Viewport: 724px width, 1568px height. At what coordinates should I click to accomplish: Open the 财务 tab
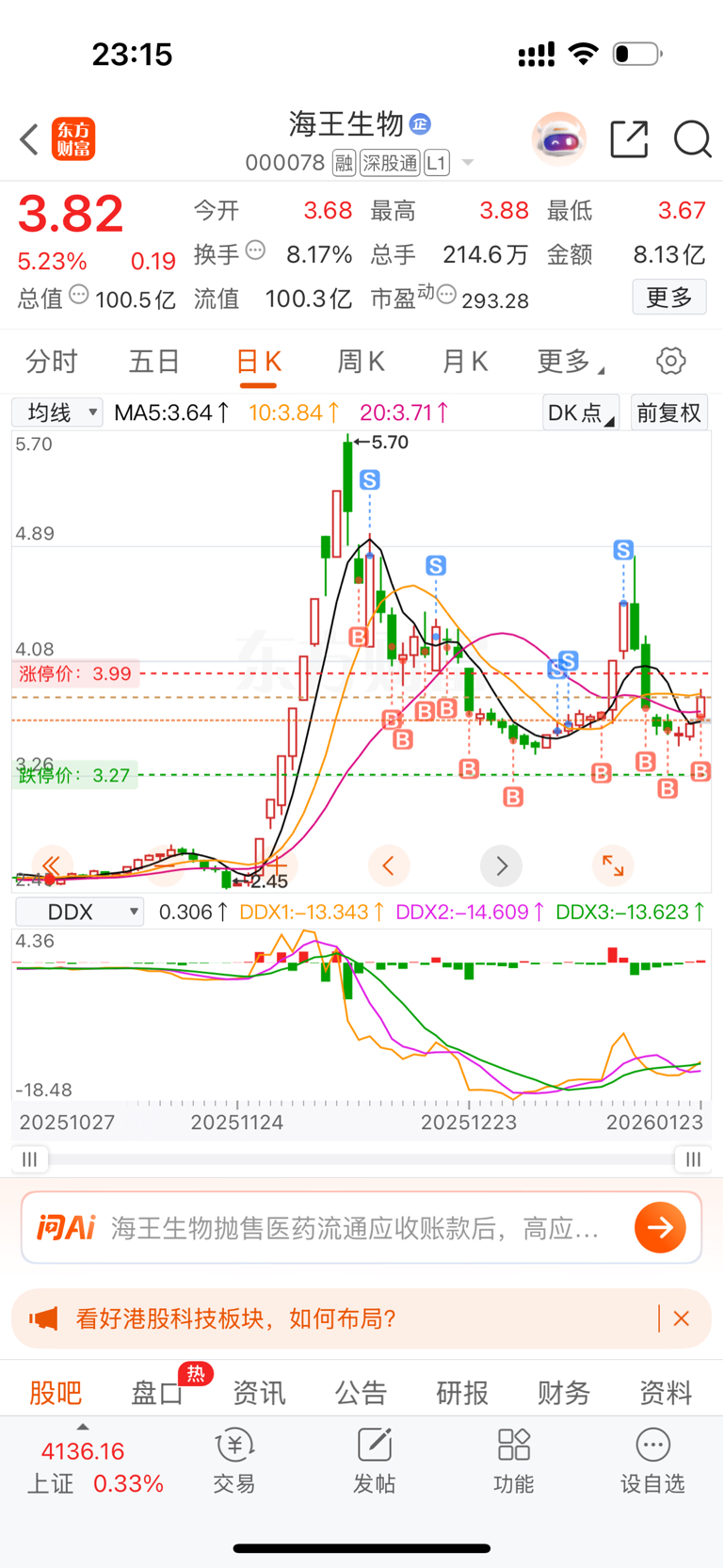564,1392
